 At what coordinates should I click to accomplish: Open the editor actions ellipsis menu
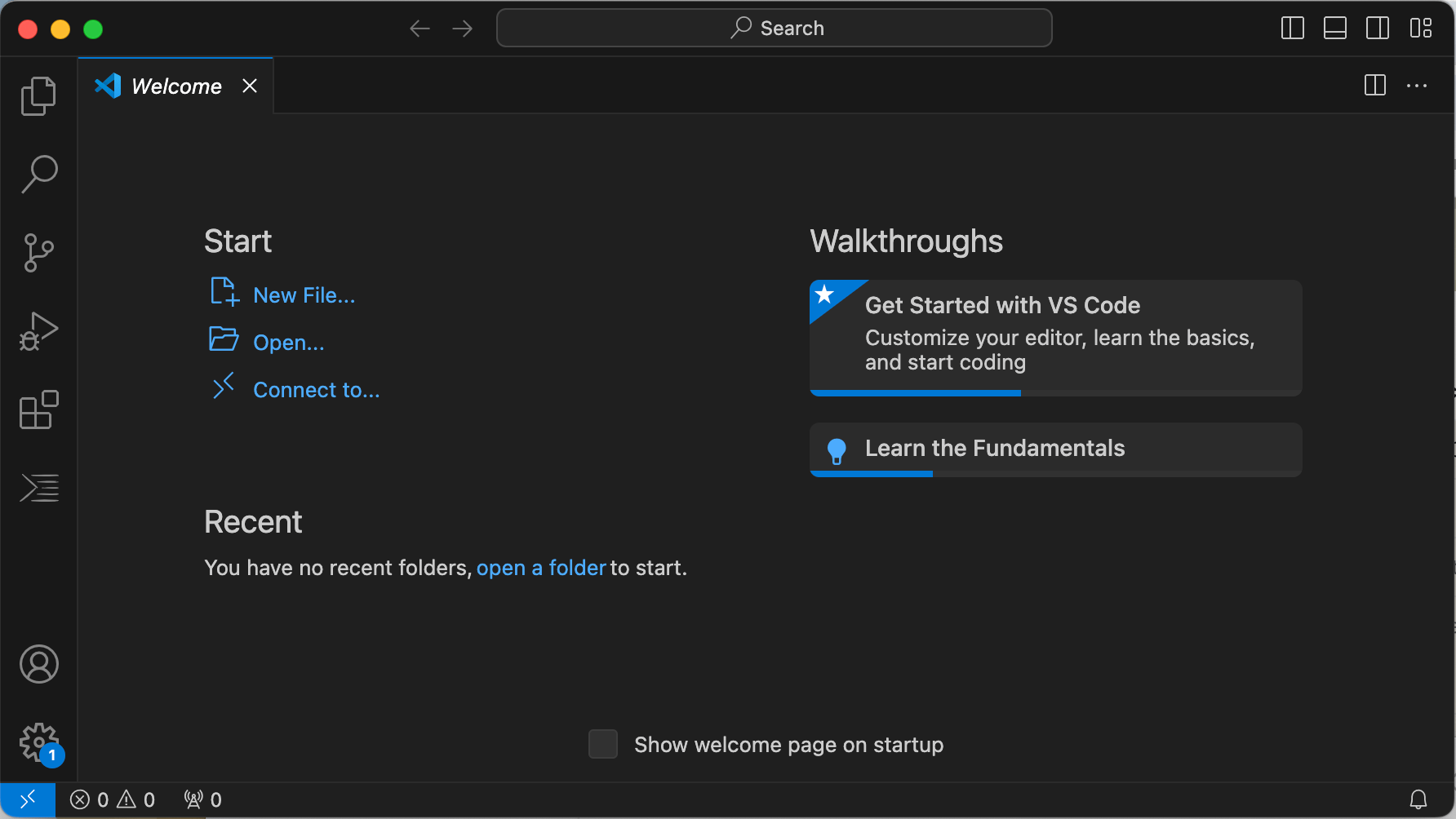[1417, 86]
